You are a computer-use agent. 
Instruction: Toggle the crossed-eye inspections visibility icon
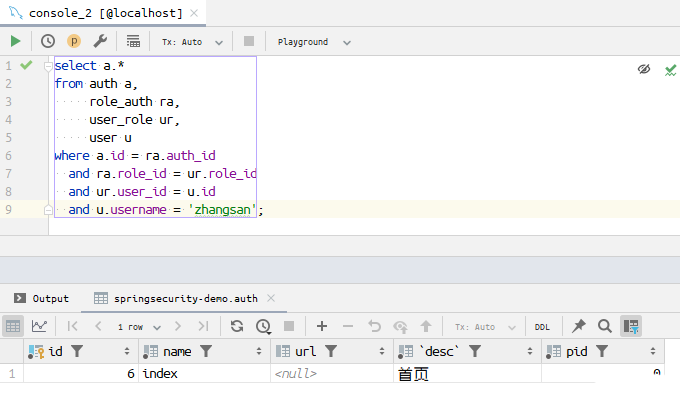click(x=644, y=69)
